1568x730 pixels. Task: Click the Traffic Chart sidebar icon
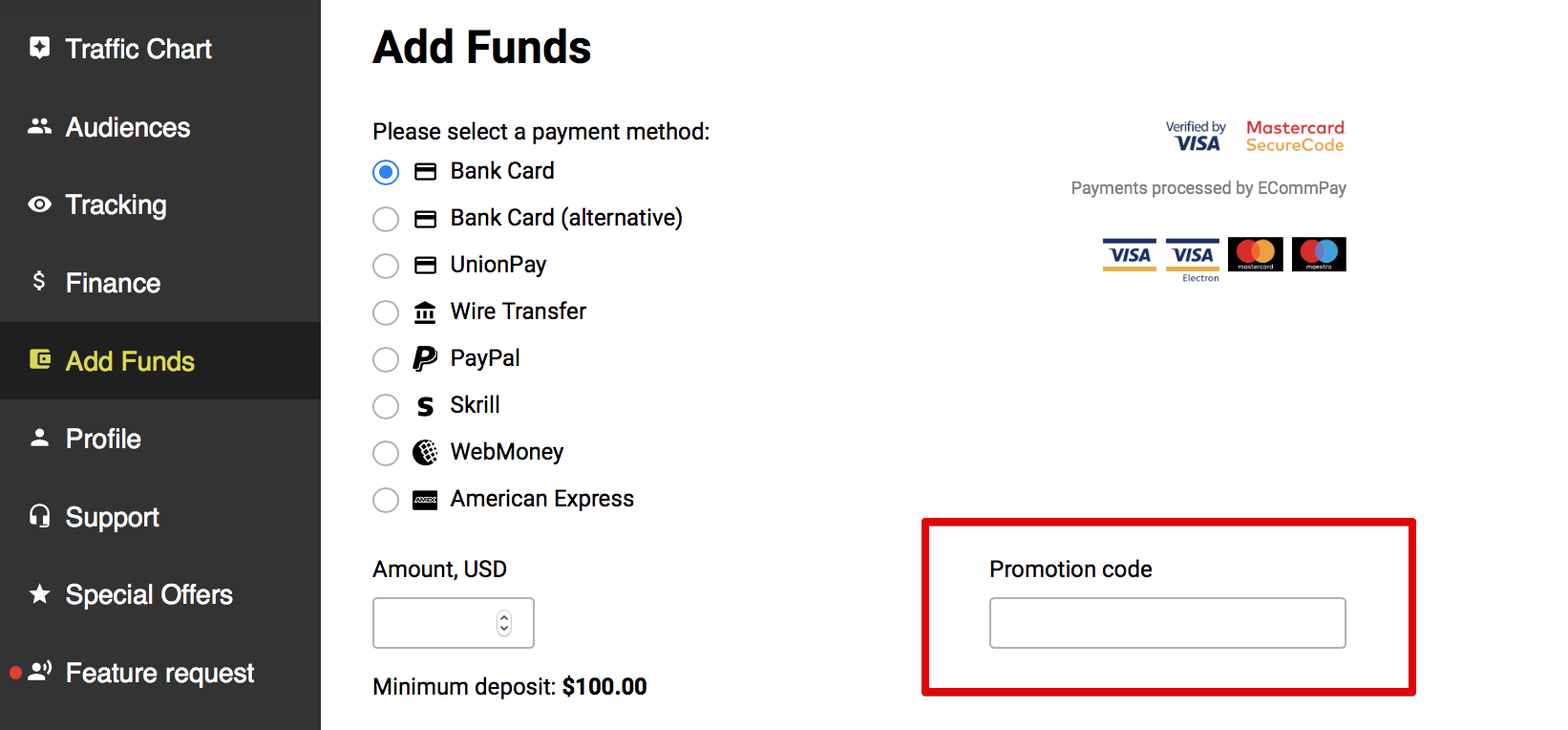39,48
